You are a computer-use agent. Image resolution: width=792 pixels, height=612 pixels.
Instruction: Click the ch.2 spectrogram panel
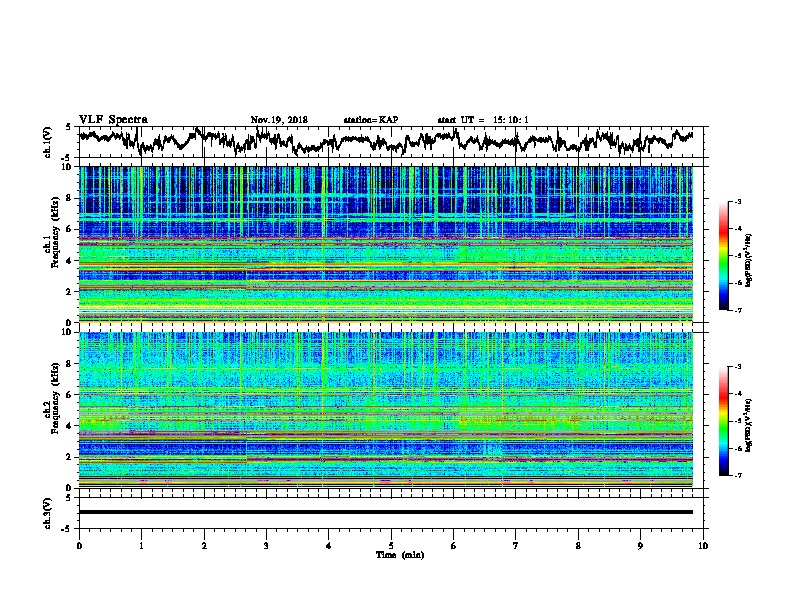[x=386, y=410]
